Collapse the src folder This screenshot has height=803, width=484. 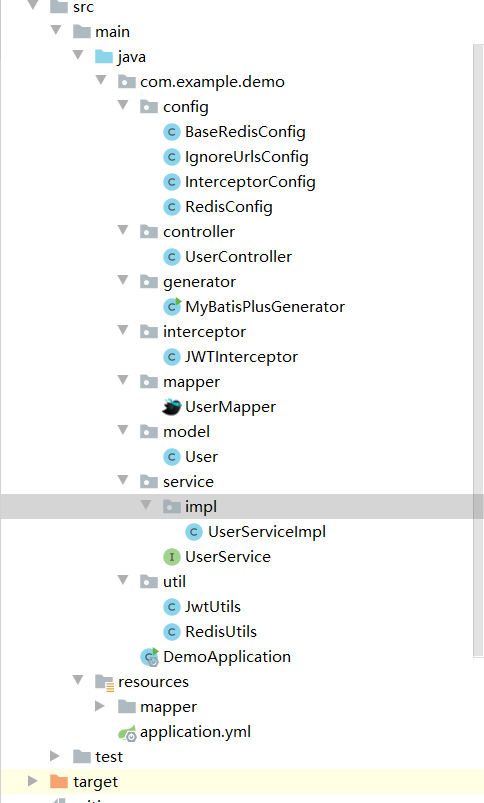33,6
